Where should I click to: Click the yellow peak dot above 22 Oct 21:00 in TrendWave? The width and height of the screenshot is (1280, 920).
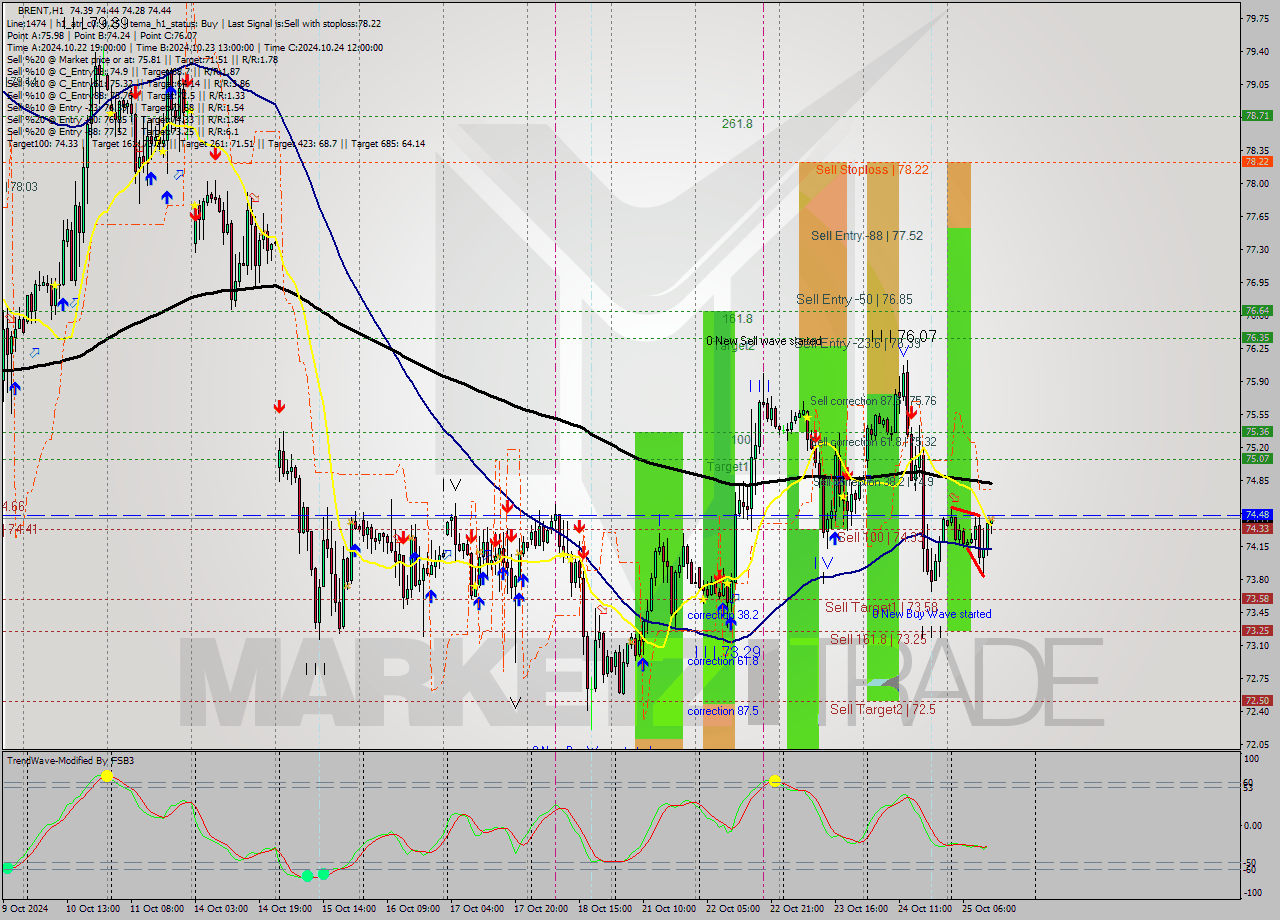coord(774,781)
